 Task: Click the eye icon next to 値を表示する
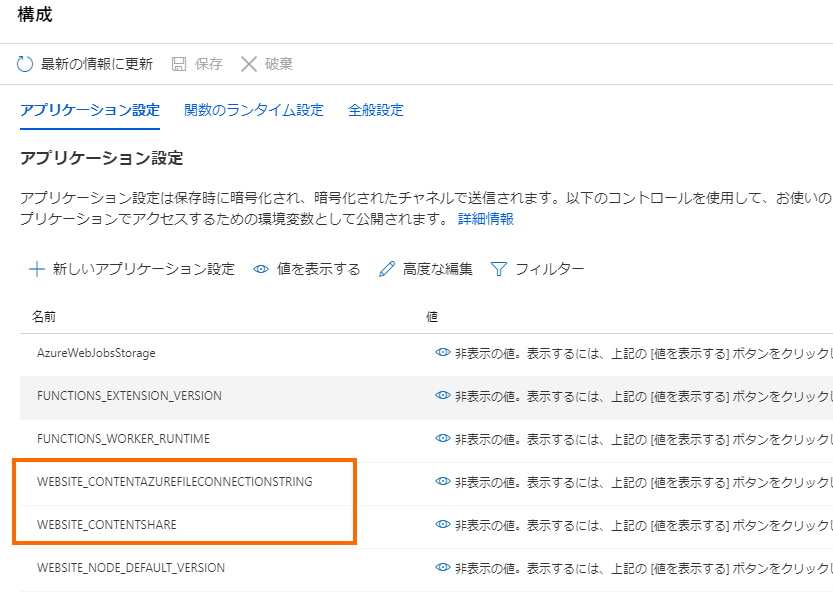261,269
